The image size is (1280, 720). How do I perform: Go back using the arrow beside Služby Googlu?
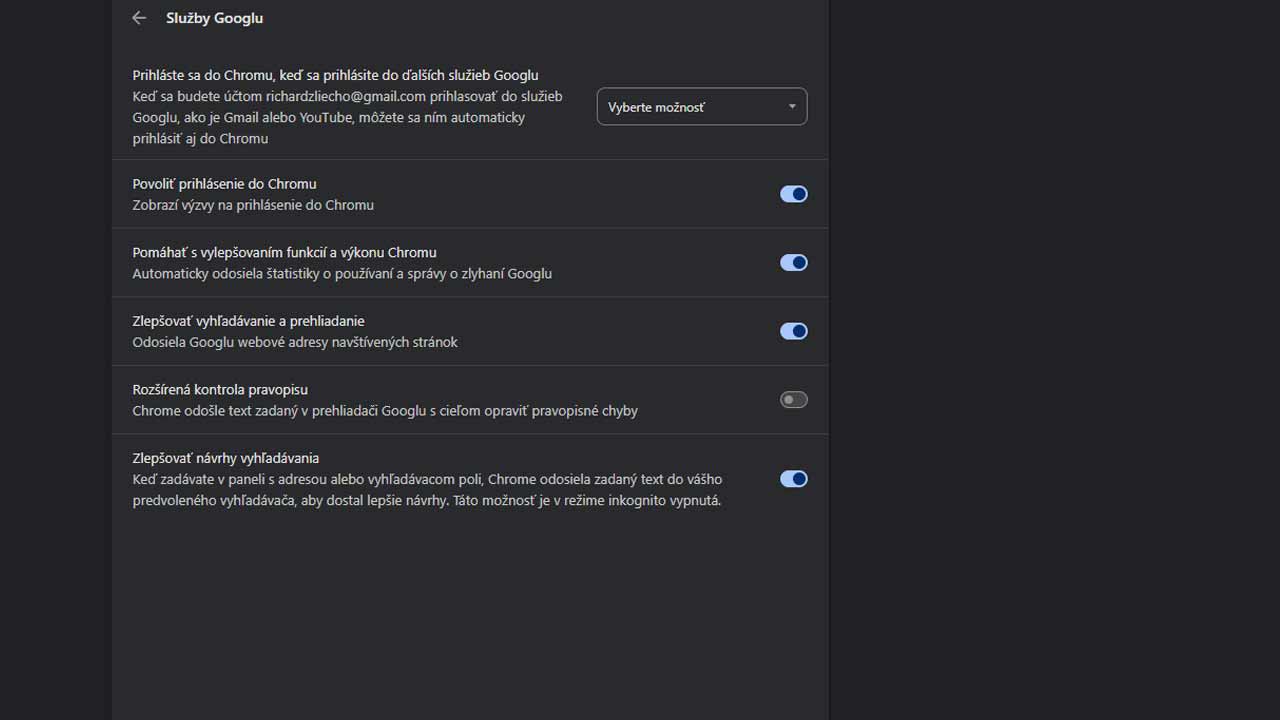pyautogui.click(x=139, y=18)
